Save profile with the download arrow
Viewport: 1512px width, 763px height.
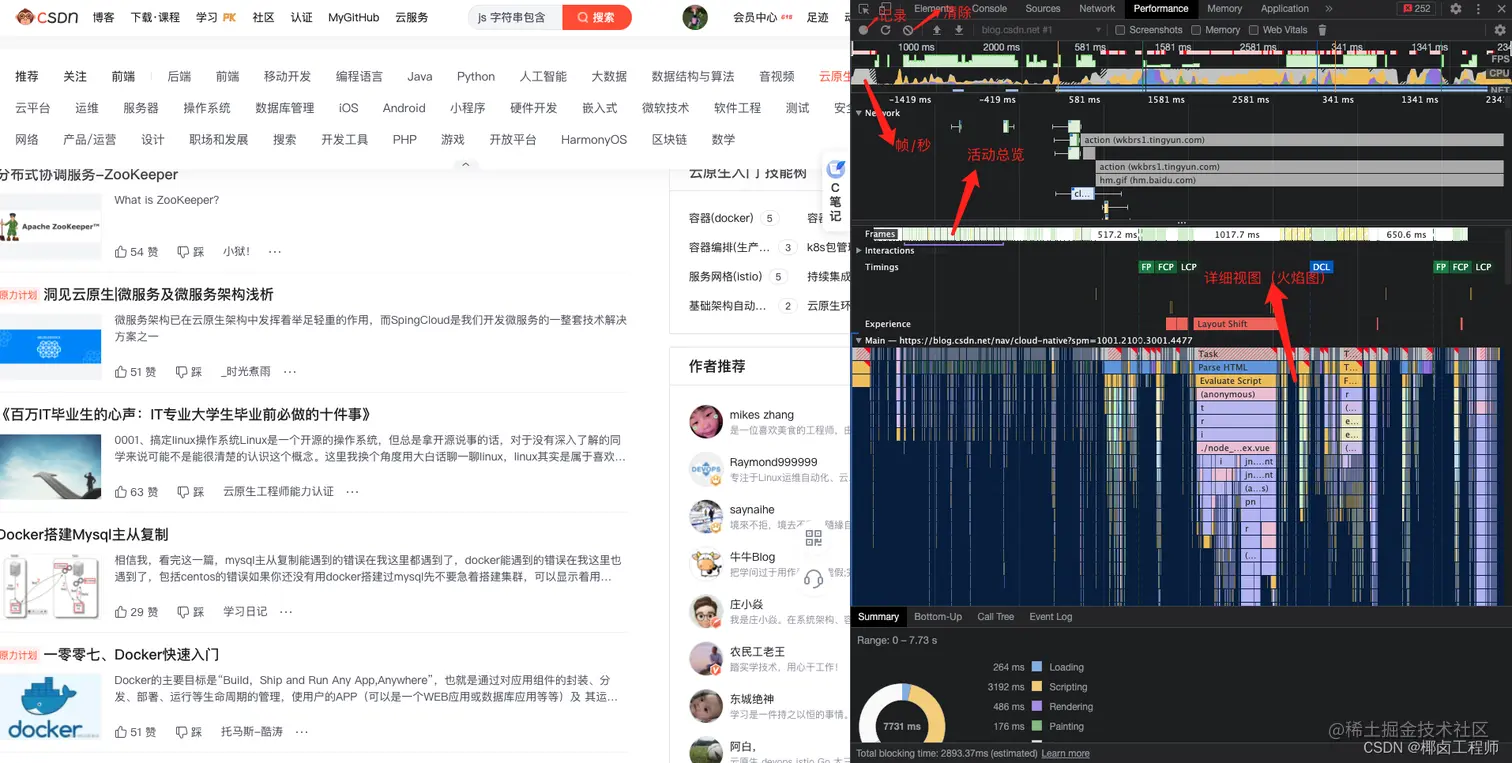pos(959,30)
